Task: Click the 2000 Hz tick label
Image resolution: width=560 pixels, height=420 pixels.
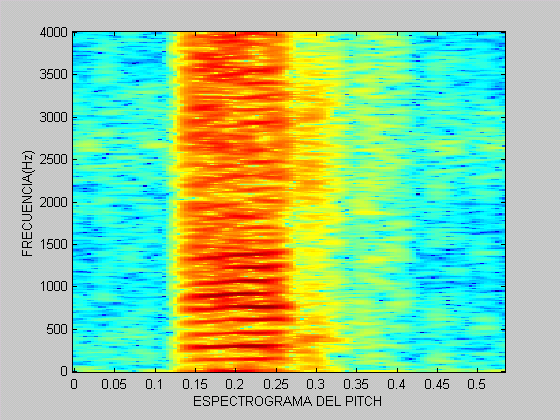Action: (x=54, y=202)
